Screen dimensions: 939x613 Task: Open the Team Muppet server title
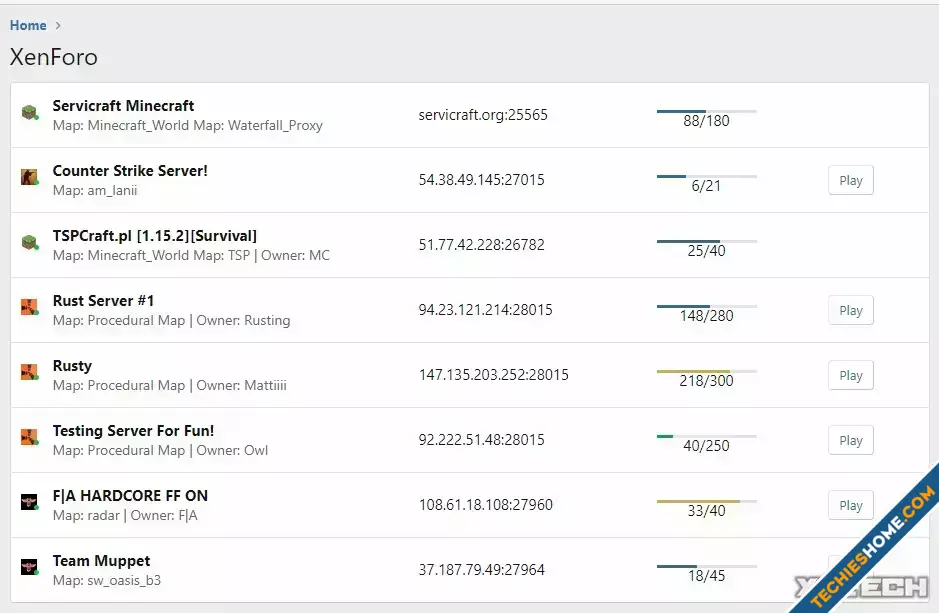point(101,561)
